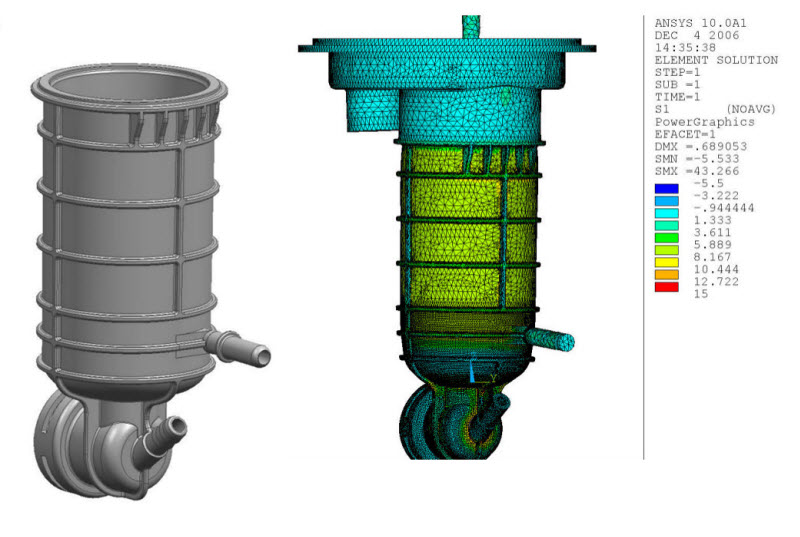The image size is (800, 537).
Task: Click the legend value -.944444
Action: [x=723, y=208]
